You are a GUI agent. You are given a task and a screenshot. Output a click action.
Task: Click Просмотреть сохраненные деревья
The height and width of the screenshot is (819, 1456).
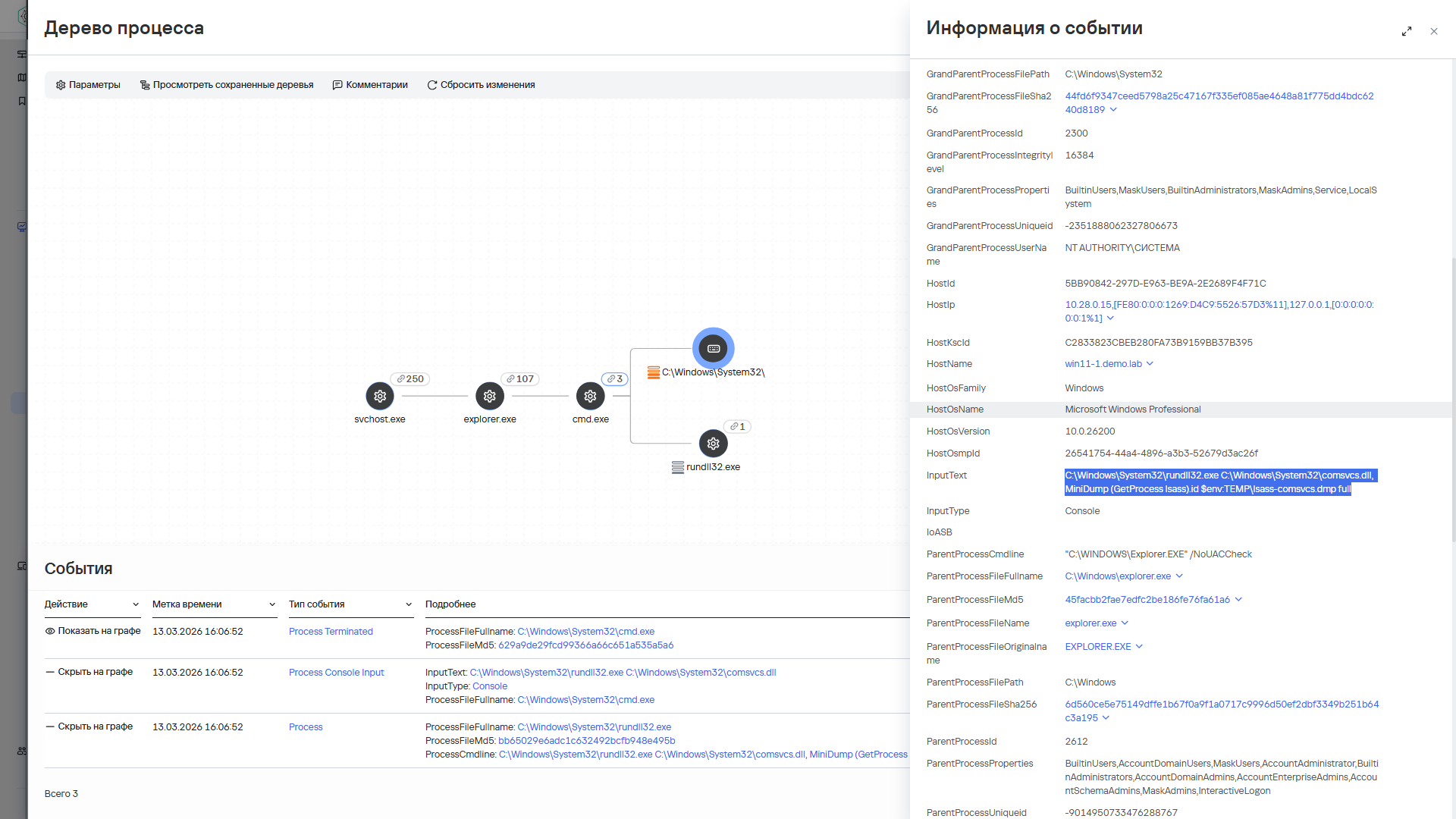point(226,85)
